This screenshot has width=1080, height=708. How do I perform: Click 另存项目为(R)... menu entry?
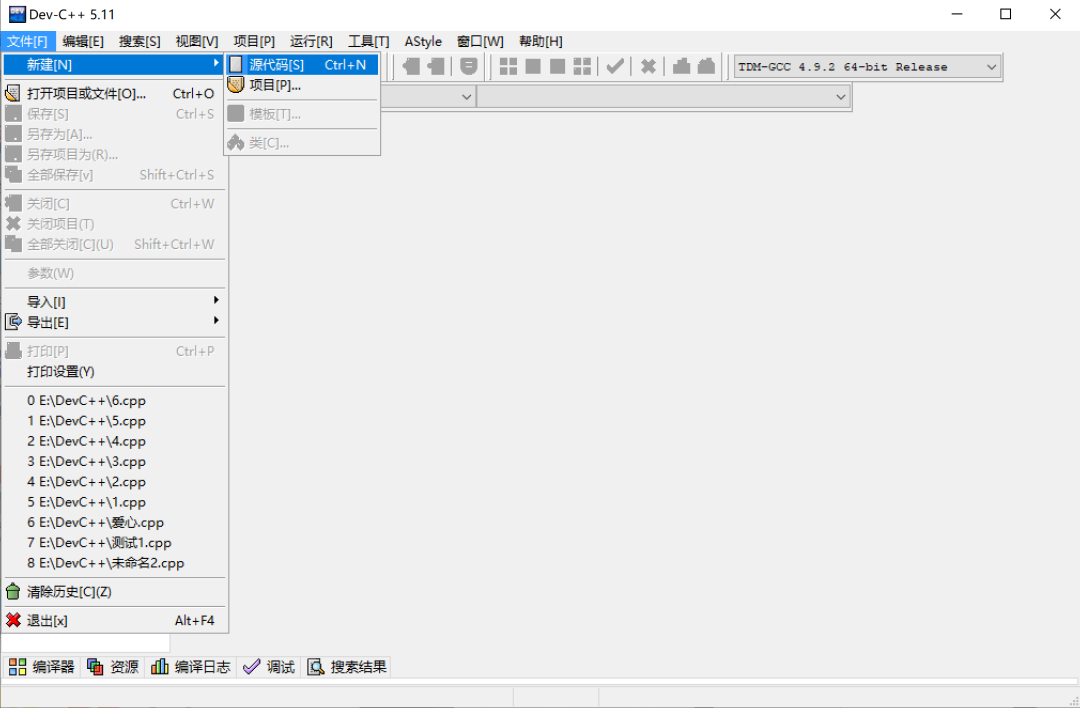[114, 155]
